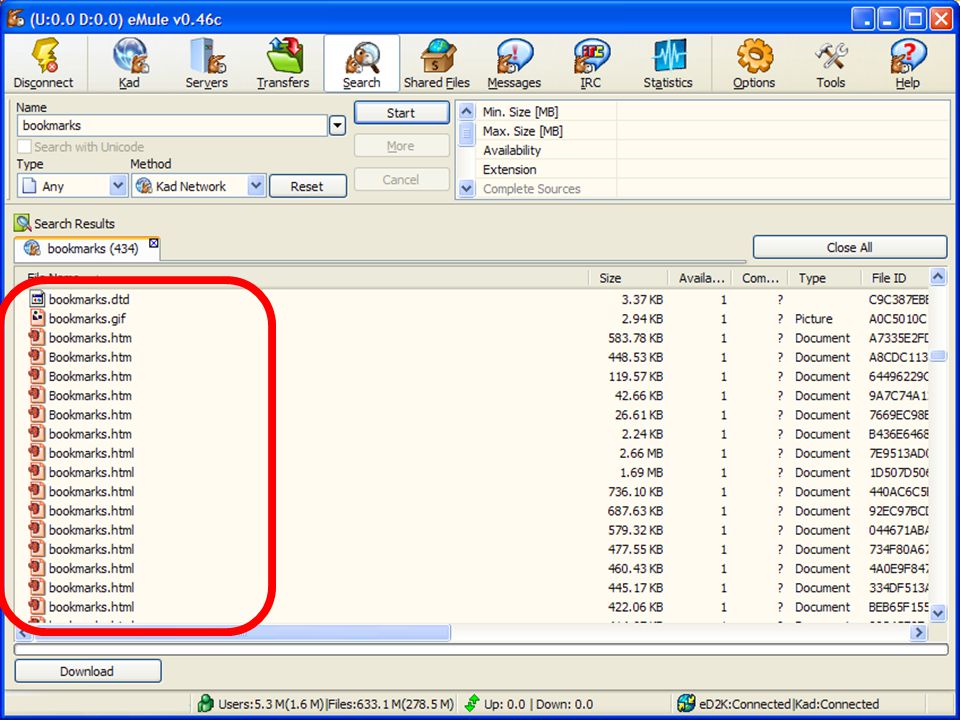Screen dimensions: 960x720
Task: Click the results vertical scrollbar thumb
Action: [937, 355]
